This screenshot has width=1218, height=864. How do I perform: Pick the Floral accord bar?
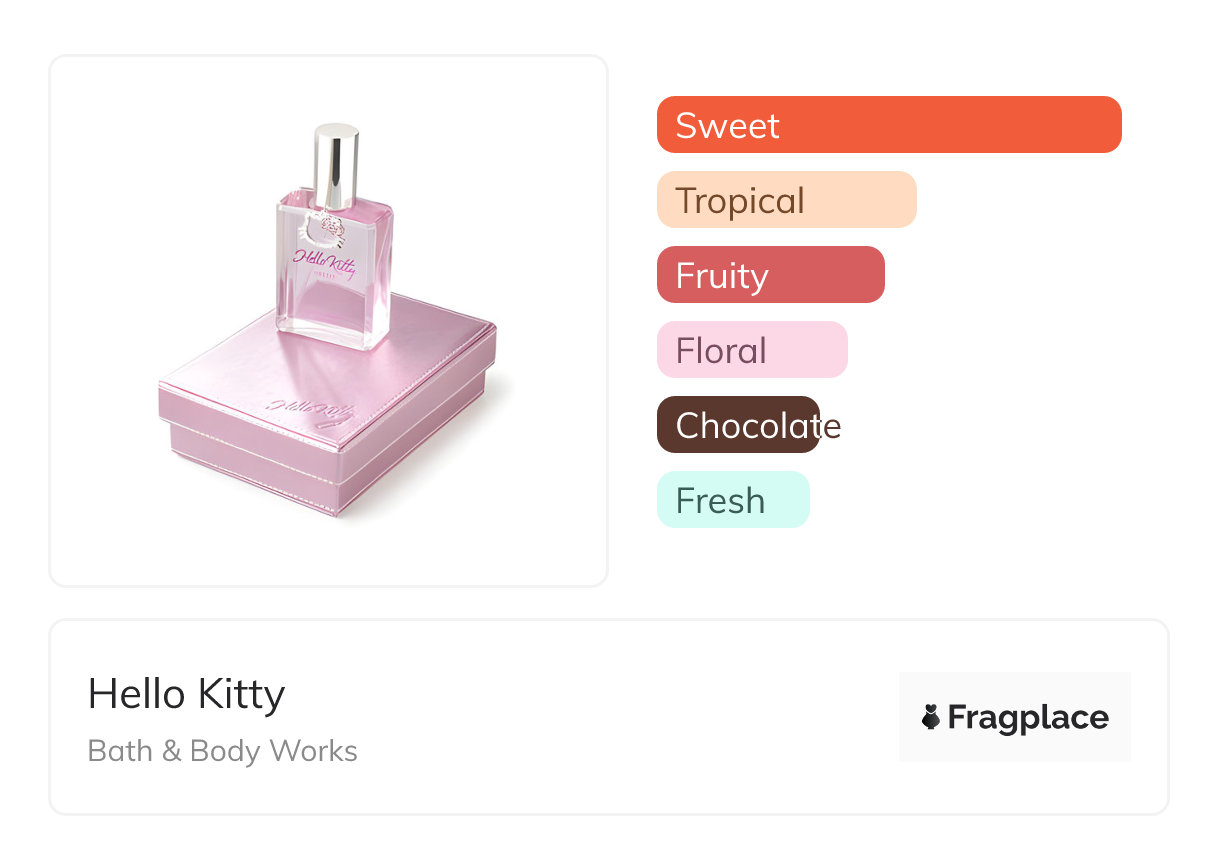pyautogui.click(x=751, y=350)
